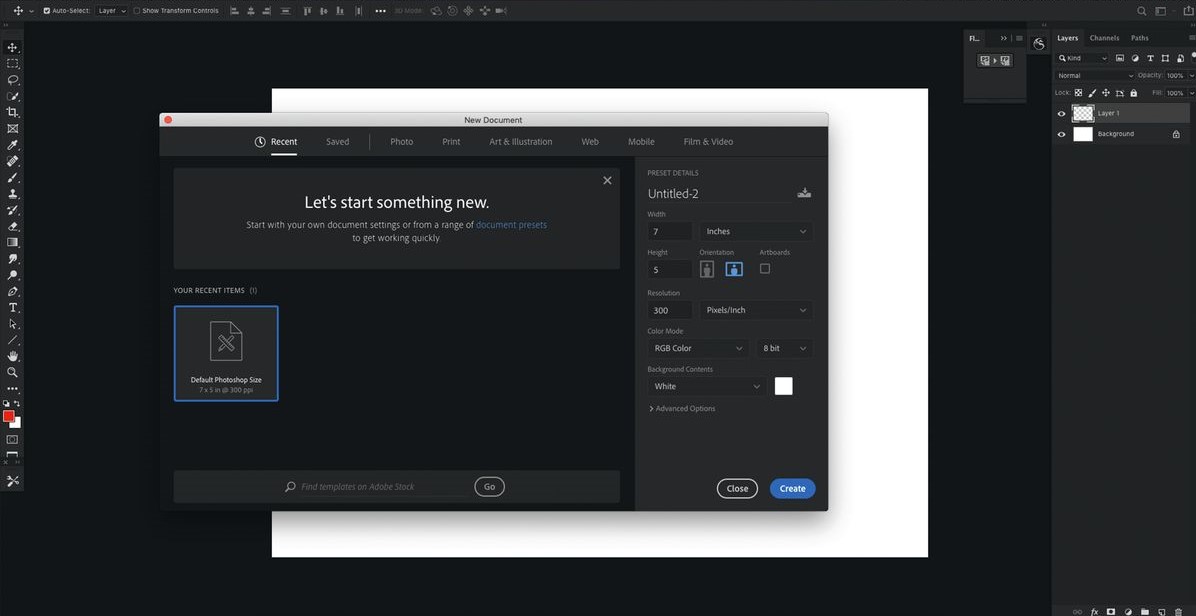Switch to the Photo tab

(402, 142)
